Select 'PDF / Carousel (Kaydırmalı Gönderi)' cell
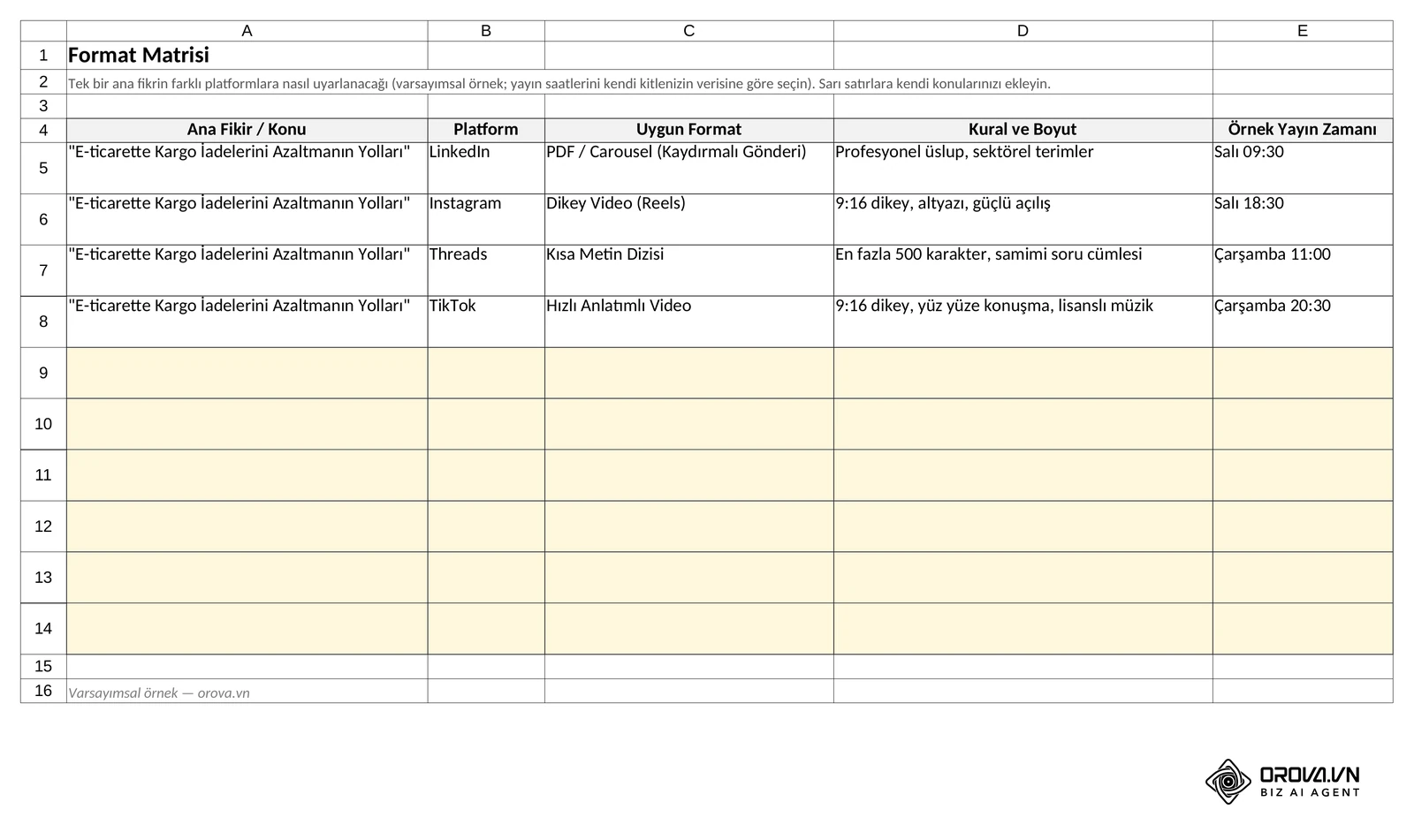The image size is (1414, 840). pyautogui.click(x=688, y=168)
